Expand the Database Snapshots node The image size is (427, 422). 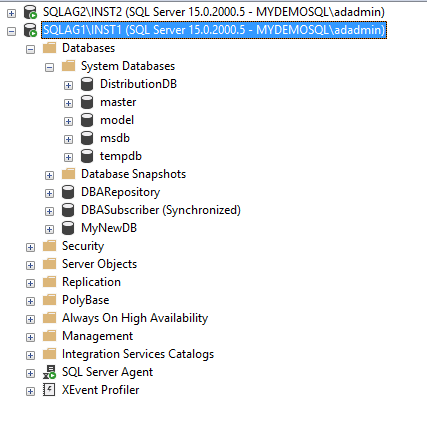coord(49,175)
